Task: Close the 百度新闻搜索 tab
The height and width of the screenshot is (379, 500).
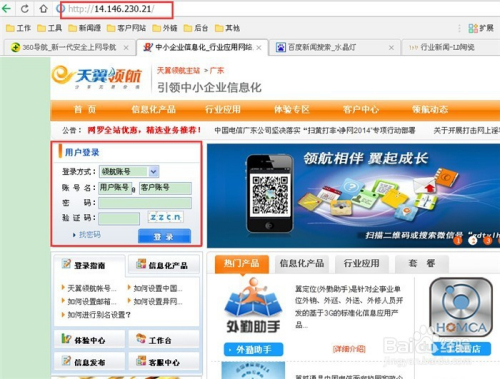Action: pos(391,48)
